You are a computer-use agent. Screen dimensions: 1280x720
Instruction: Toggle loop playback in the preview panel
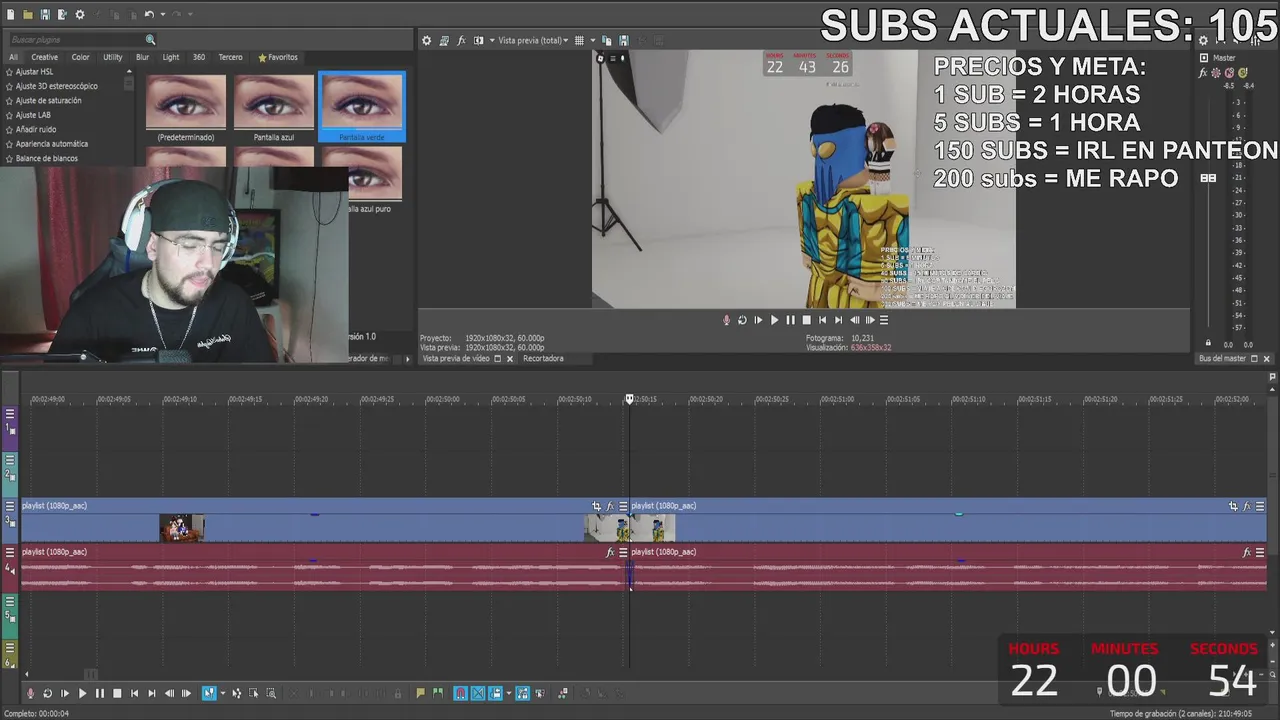click(742, 320)
